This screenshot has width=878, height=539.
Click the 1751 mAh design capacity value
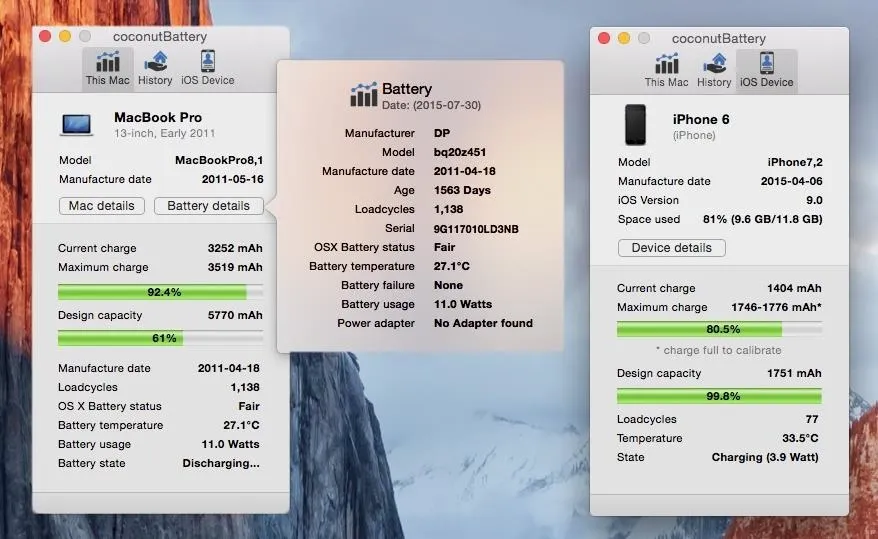point(794,373)
